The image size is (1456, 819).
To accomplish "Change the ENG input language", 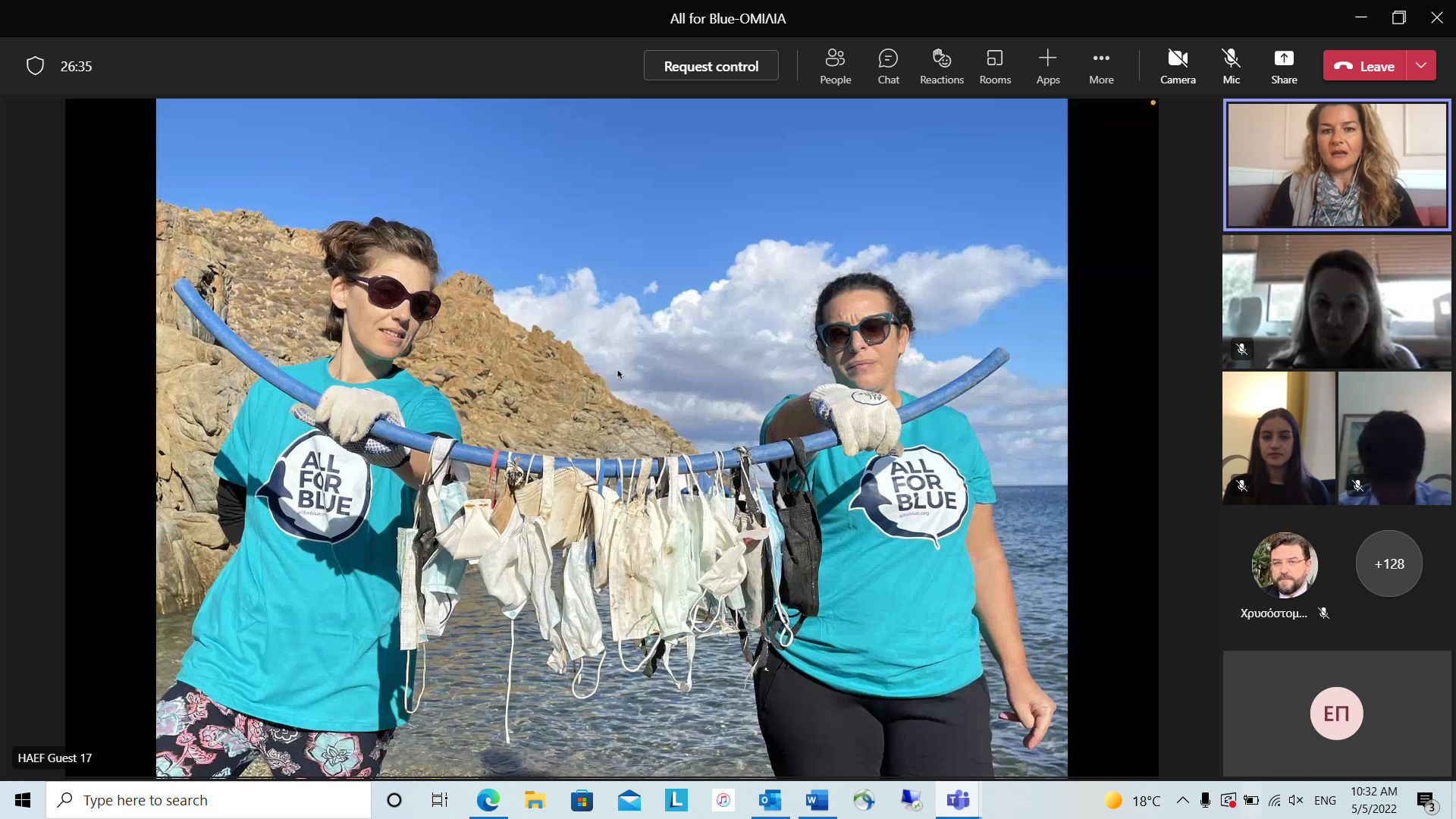I will [1325, 800].
